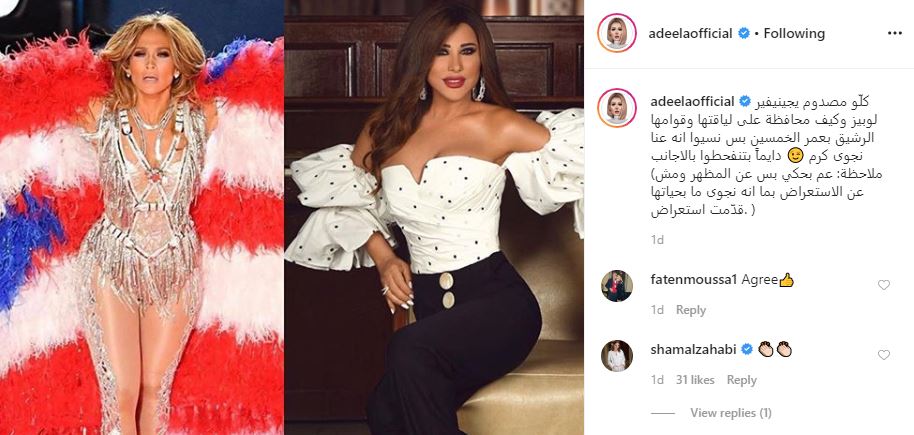
Task: Like the shamalzahabi comment with heart icon
Action: coord(884,355)
